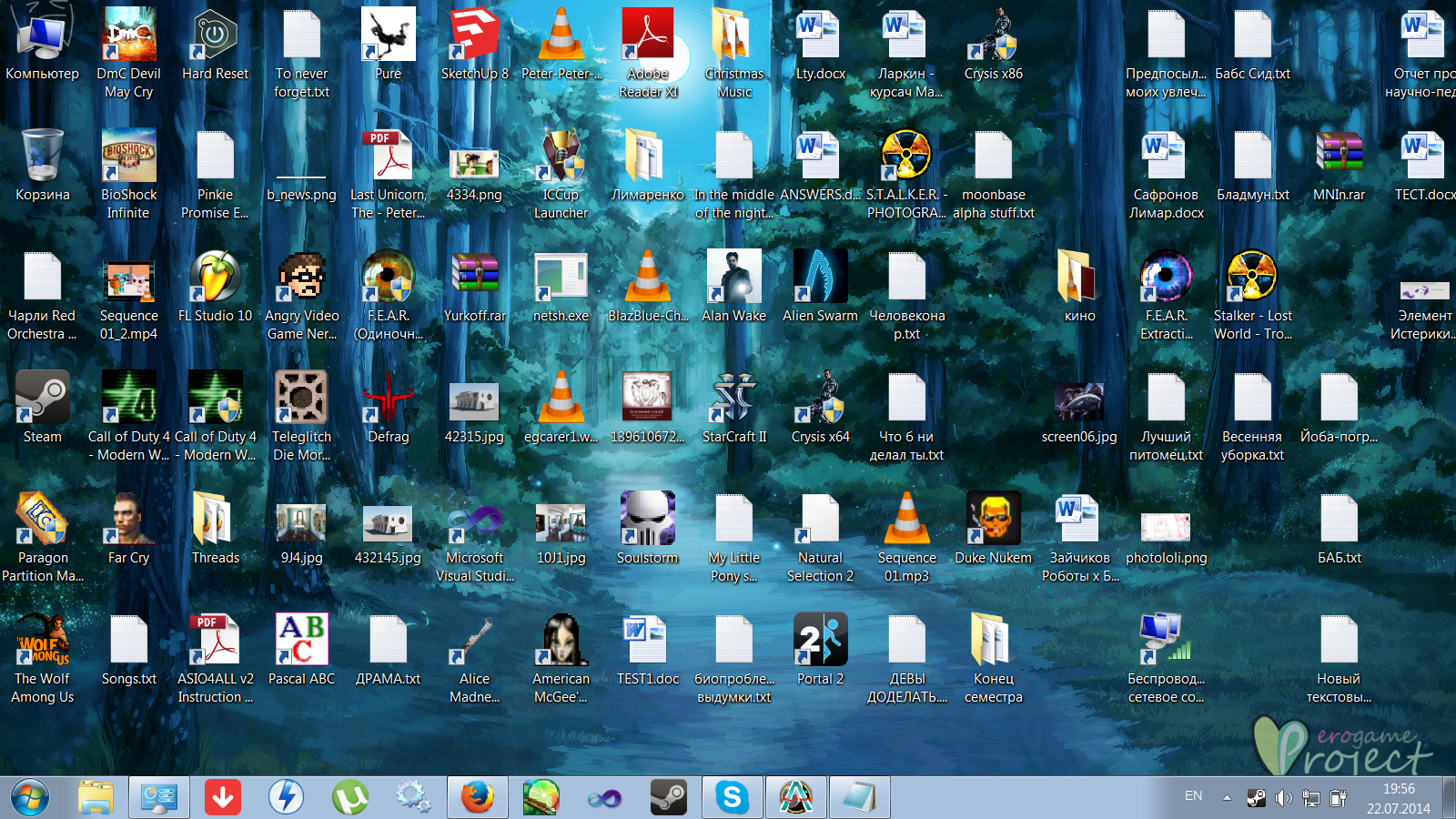1456x819 pixels.
Task: Select the moonbase alpha stuff.txt file
Action: [993, 174]
